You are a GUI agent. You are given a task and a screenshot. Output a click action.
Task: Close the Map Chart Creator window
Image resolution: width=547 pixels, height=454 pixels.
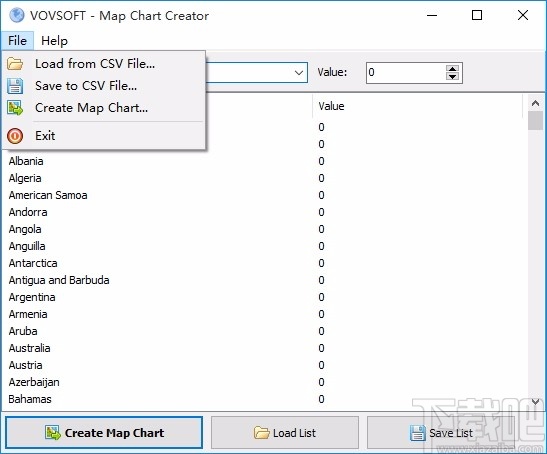523,15
